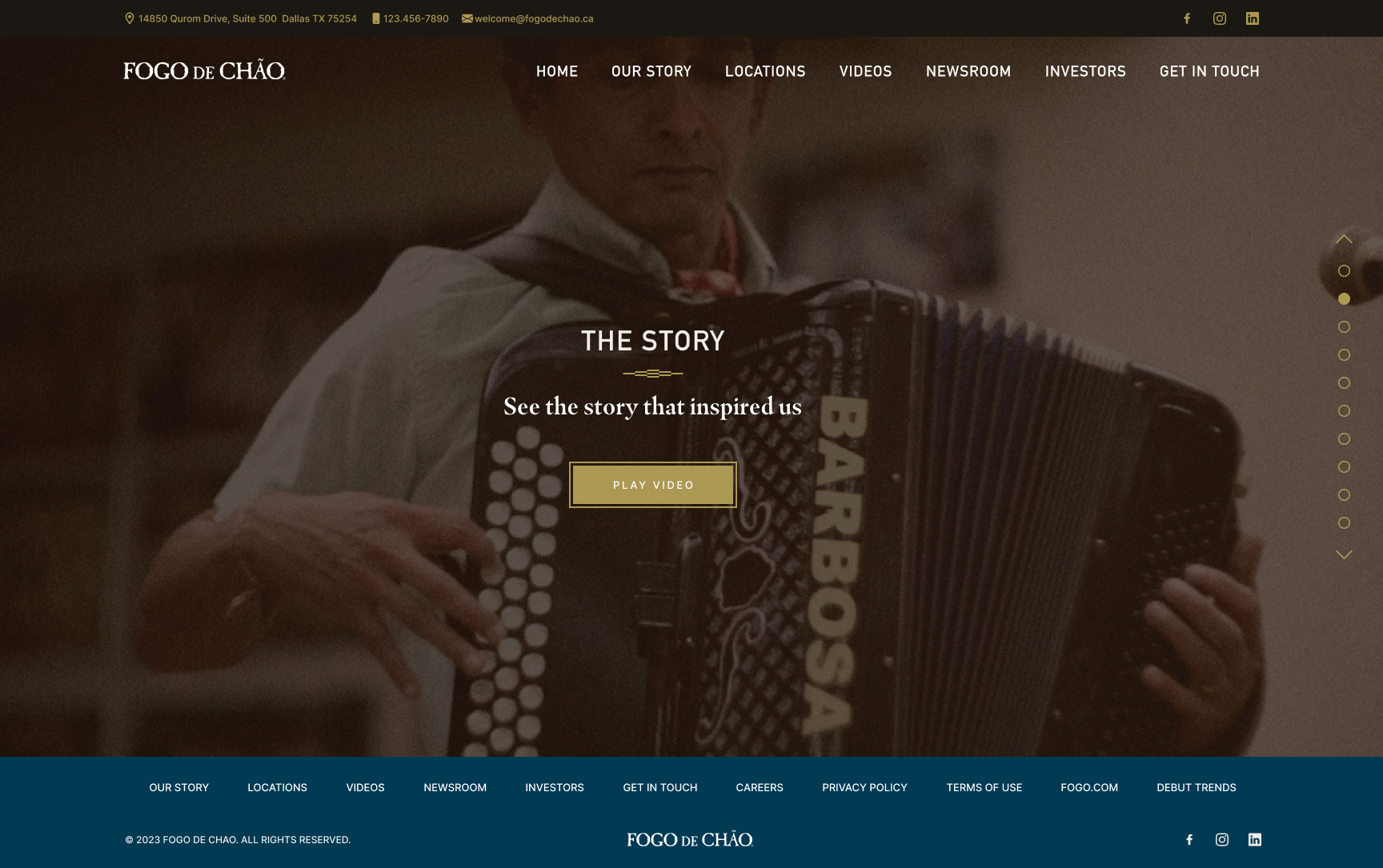Open Instagram icon in top header bar
The width and height of the screenshot is (1383, 868).
point(1220,18)
